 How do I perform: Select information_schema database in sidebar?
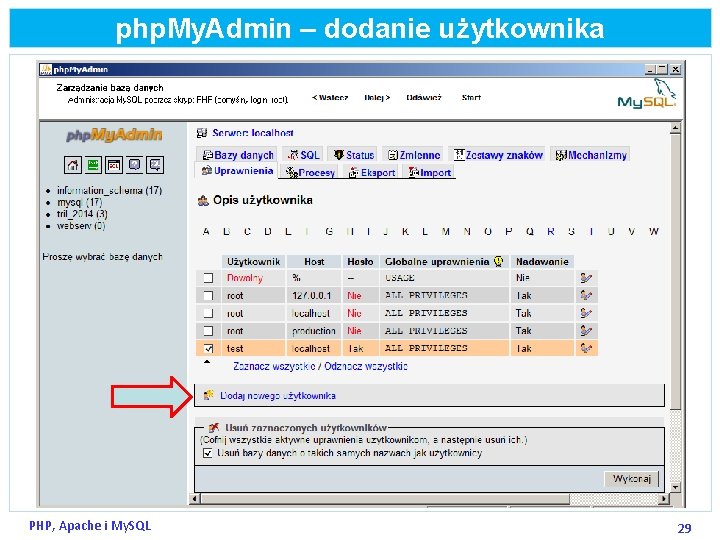pyautogui.click(x=109, y=190)
